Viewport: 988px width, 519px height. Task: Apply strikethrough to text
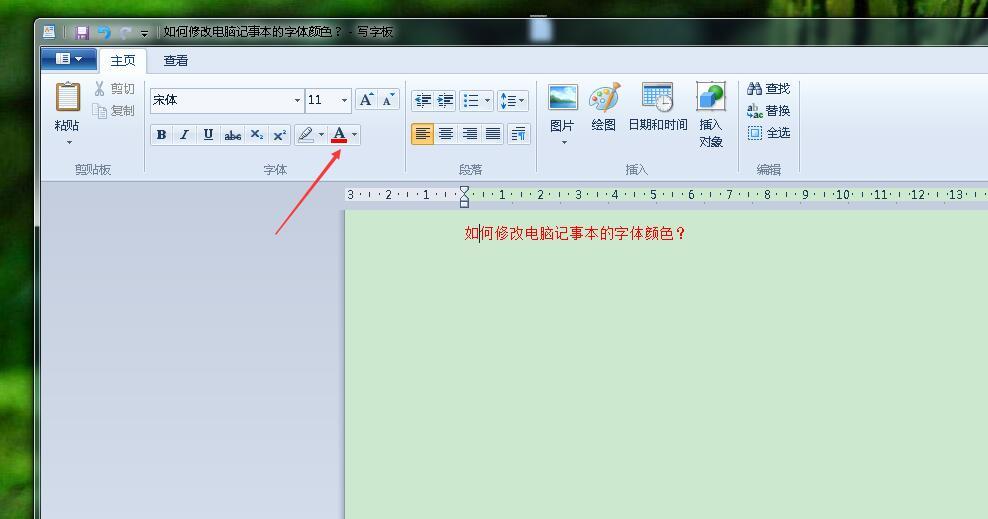(232, 135)
